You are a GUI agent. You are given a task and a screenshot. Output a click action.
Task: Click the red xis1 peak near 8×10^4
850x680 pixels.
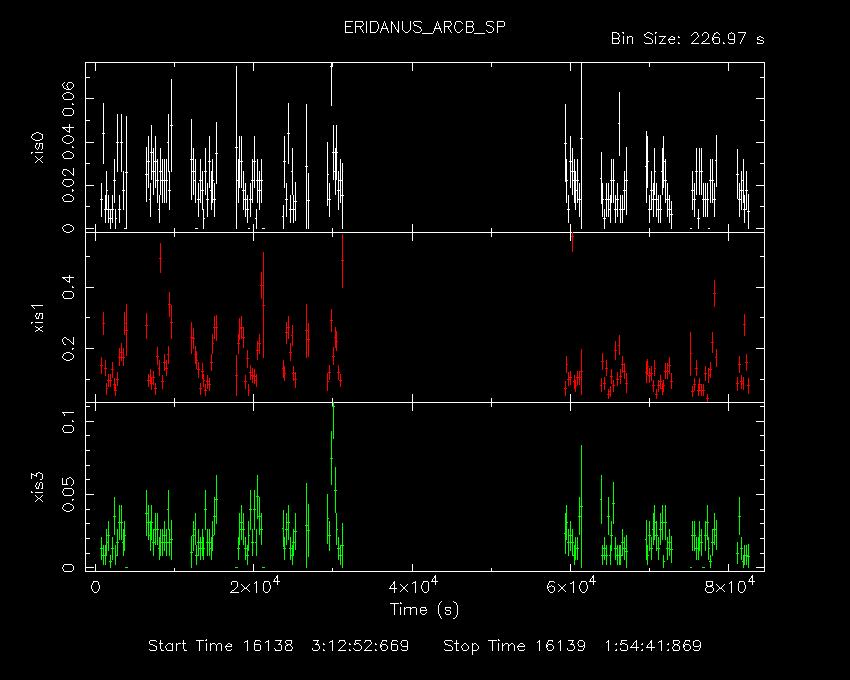(x=714, y=294)
